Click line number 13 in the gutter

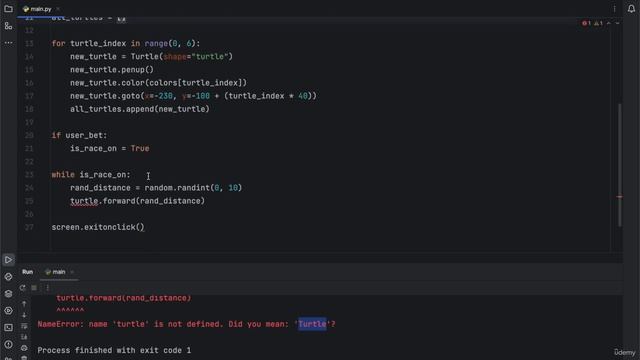(29, 43)
